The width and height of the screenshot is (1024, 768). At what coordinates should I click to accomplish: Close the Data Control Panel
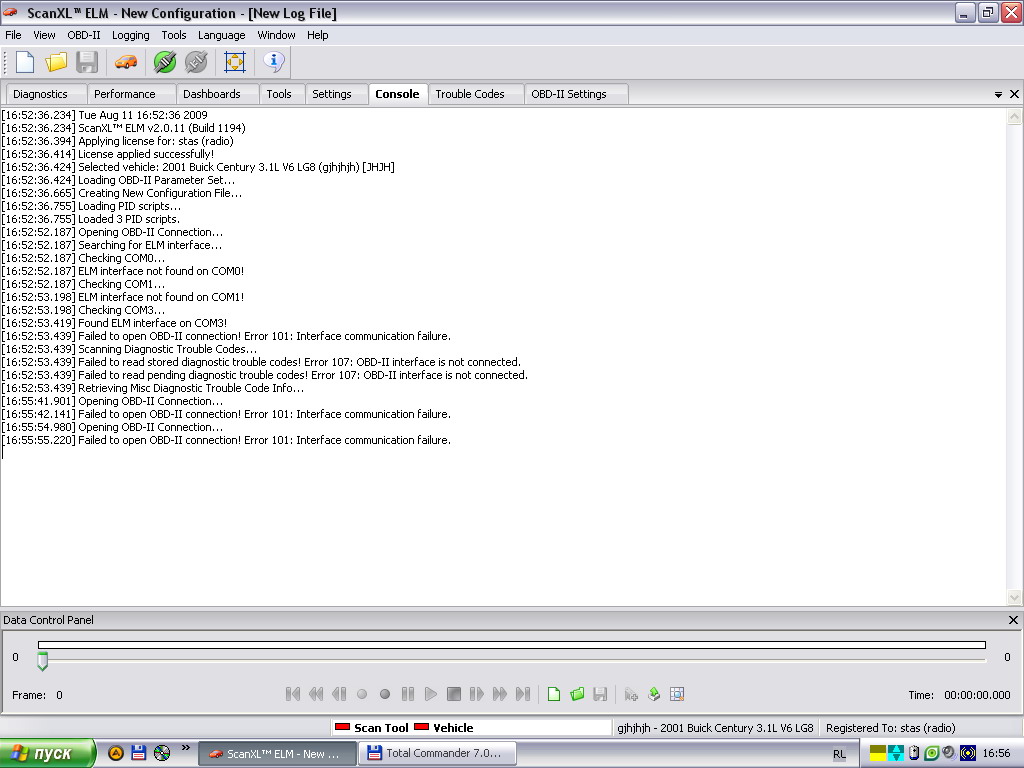pos(1013,620)
